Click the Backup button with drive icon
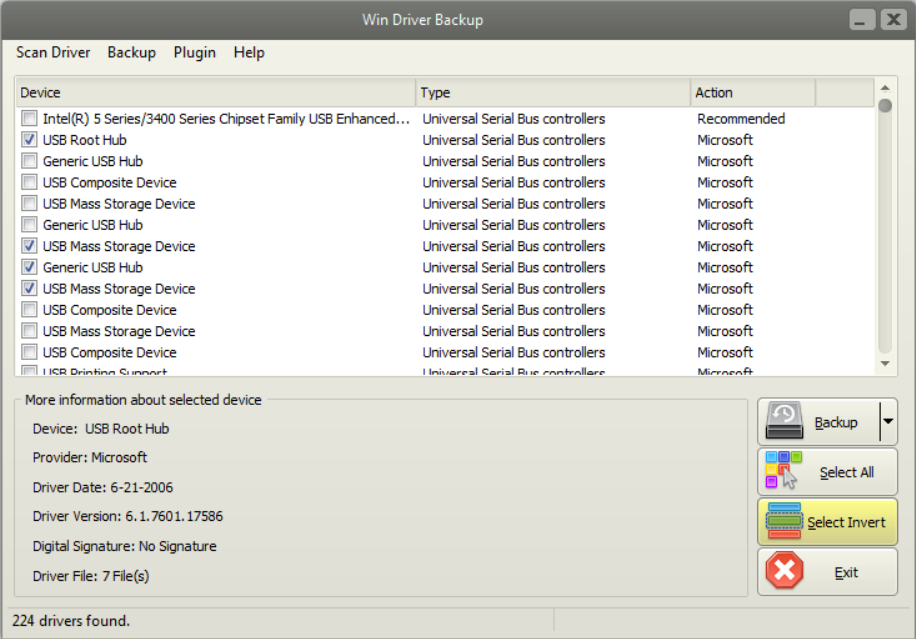Screen dimensions: 916x639 pyautogui.click(x=818, y=422)
